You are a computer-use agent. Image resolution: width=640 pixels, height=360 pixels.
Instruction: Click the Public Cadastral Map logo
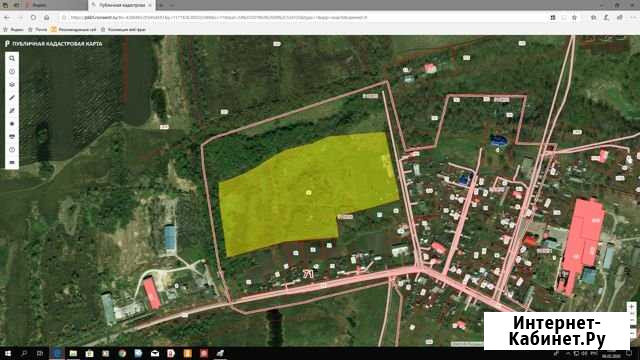pyautogui.click(x=53, y=44)
